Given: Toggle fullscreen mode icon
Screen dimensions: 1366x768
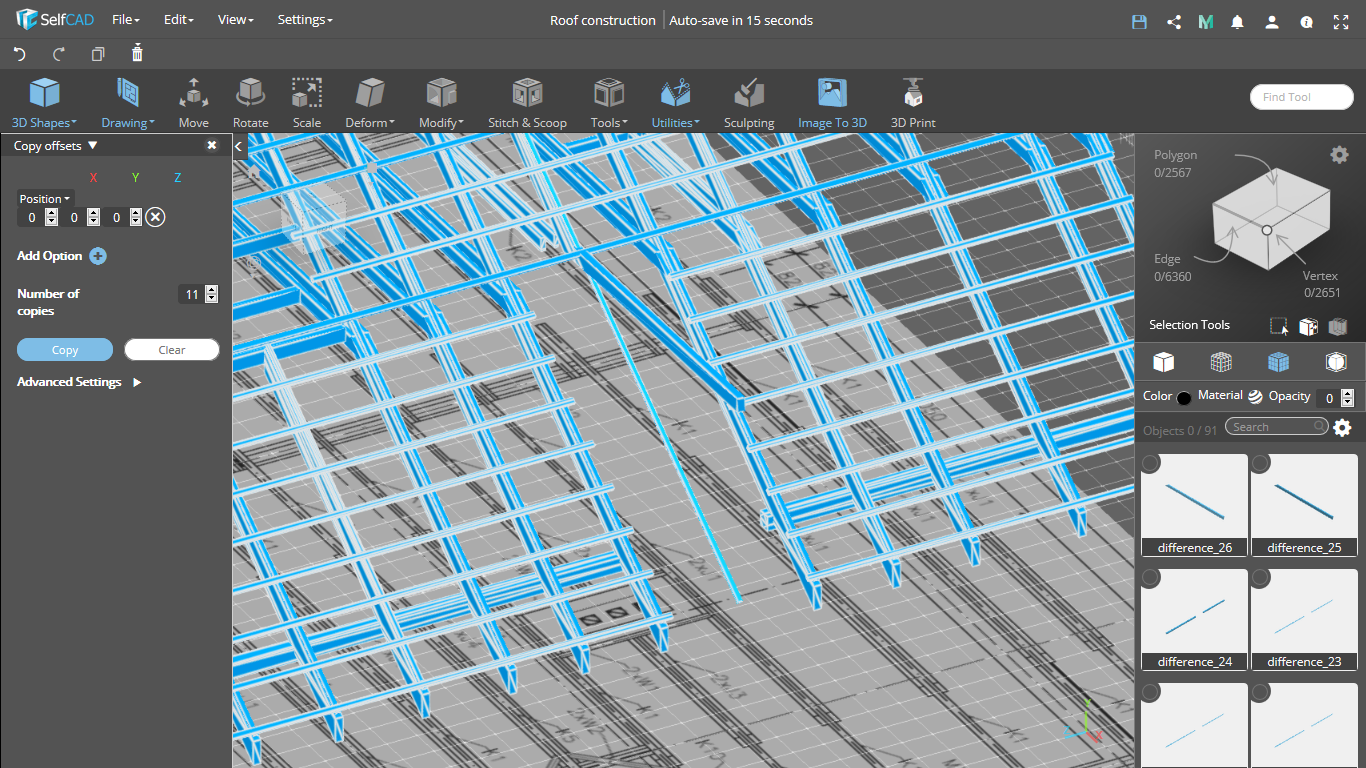Looking at the screenshot, I should point(1341,21).
